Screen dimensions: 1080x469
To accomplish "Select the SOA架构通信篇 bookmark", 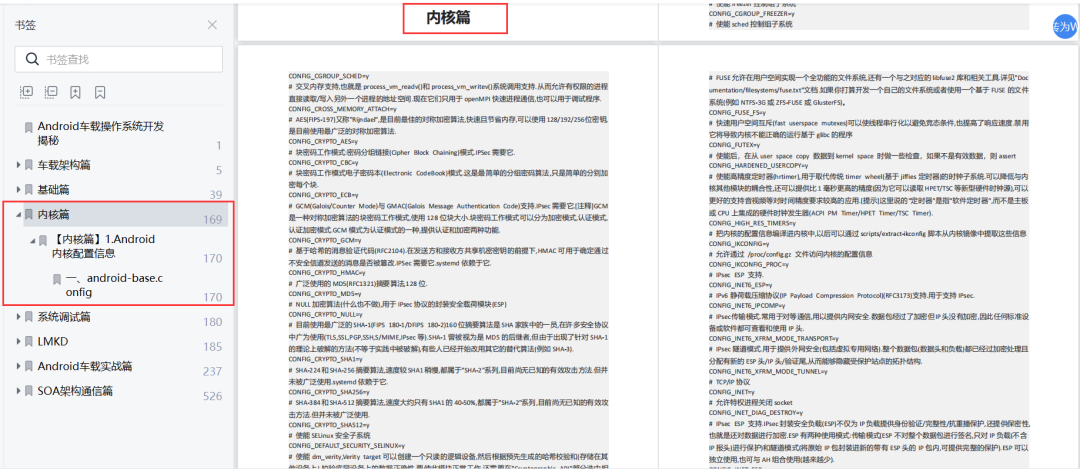I will pos(75,391).
